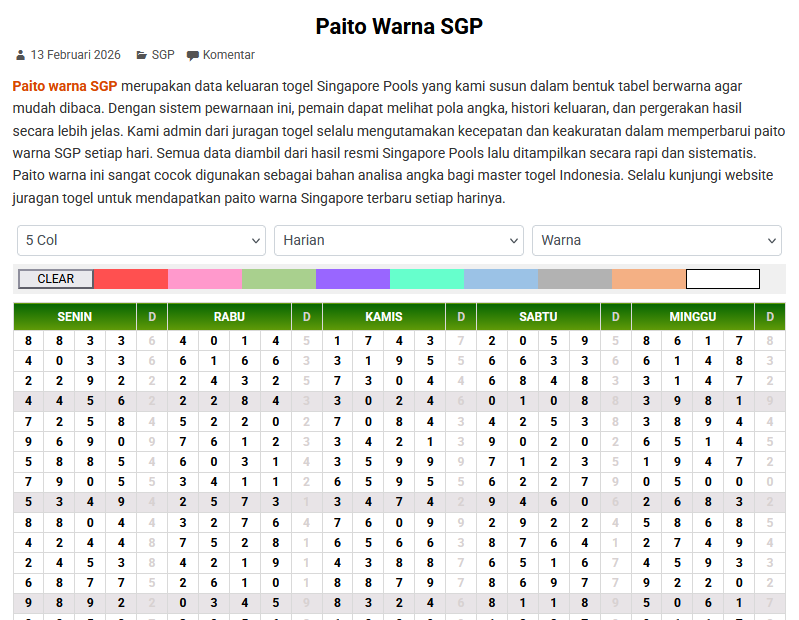Click the D header after KAMIS
Viewport: 799px width, 620px height.
pyautogui.click(x=461, y=317)
